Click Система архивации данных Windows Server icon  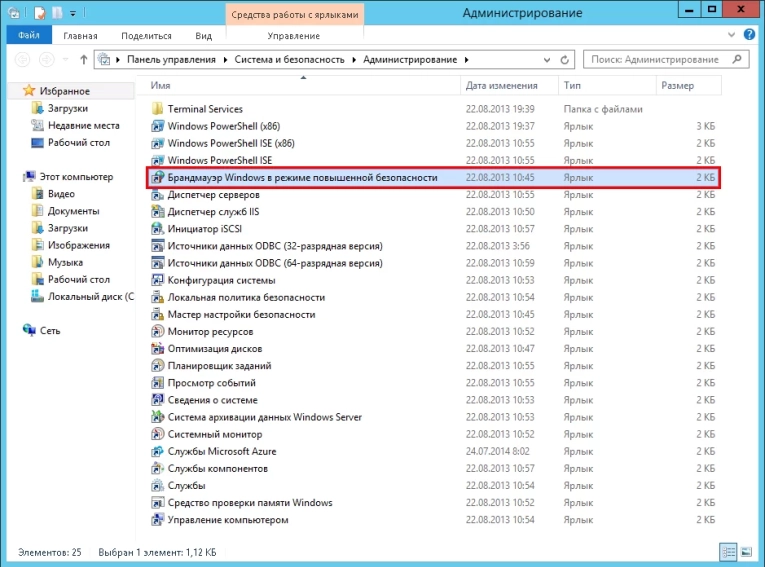pyautogui.click(x=157, y=417)
